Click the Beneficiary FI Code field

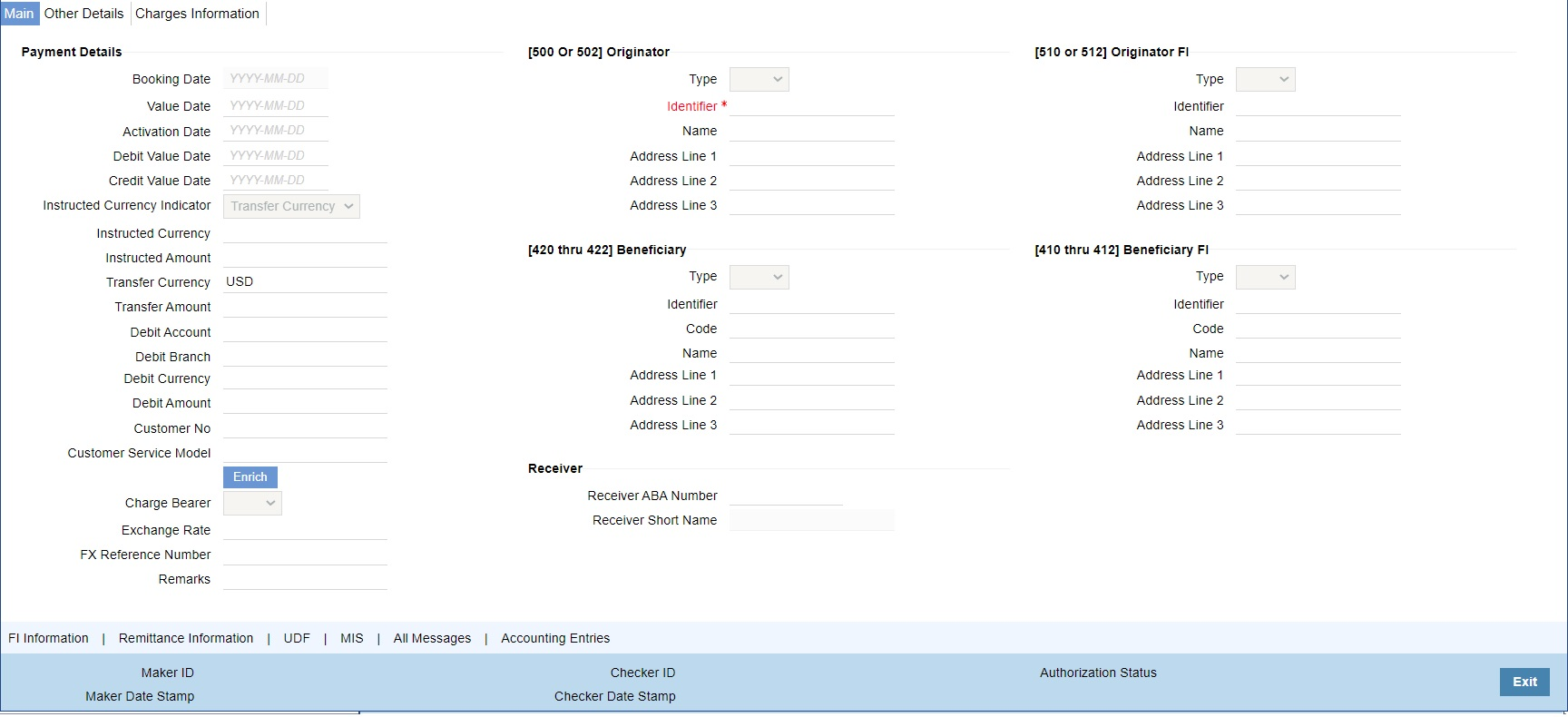[x=1318, y=329]
